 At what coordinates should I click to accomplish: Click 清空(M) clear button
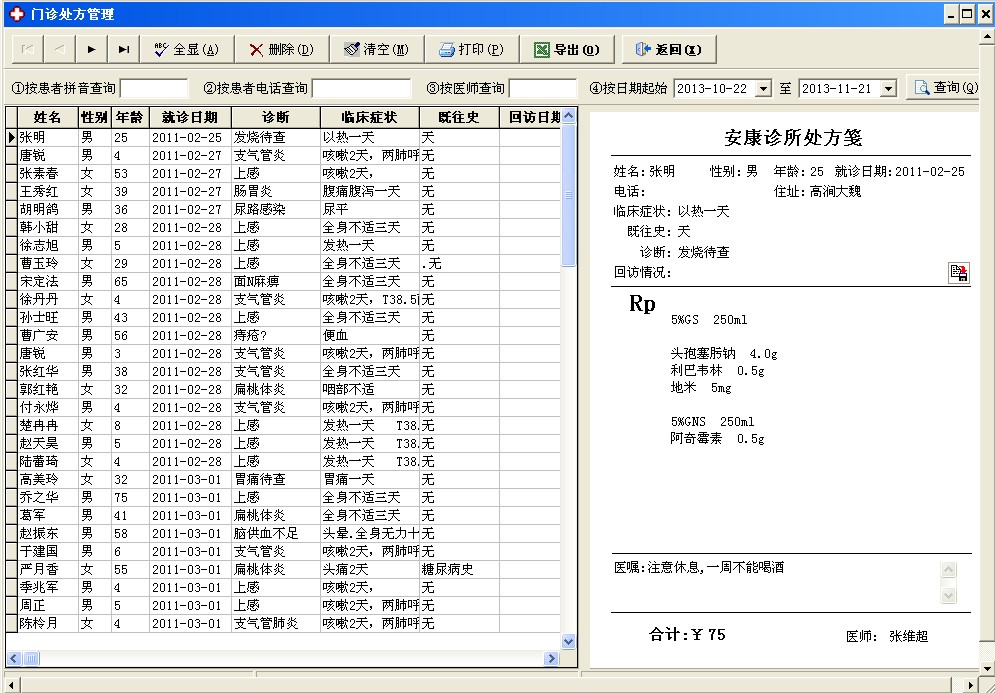377,50
